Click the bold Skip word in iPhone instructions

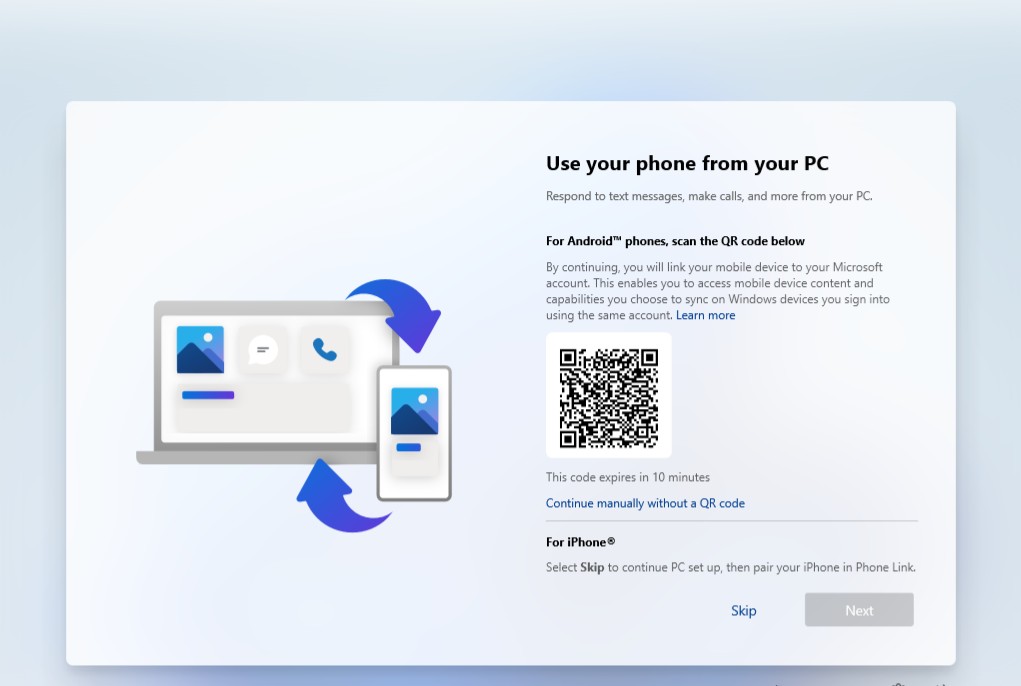click(592, 567)
